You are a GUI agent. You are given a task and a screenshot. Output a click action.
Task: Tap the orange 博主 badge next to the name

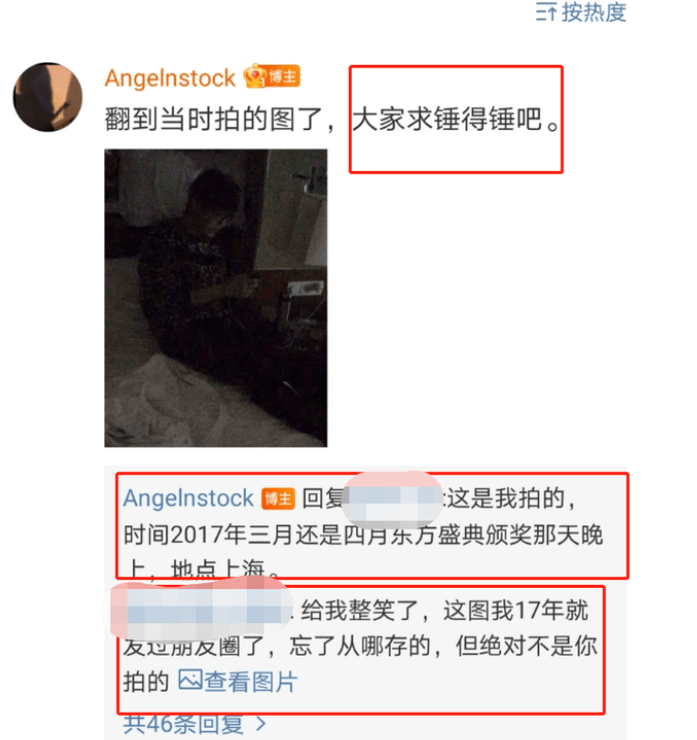point(283,76)
